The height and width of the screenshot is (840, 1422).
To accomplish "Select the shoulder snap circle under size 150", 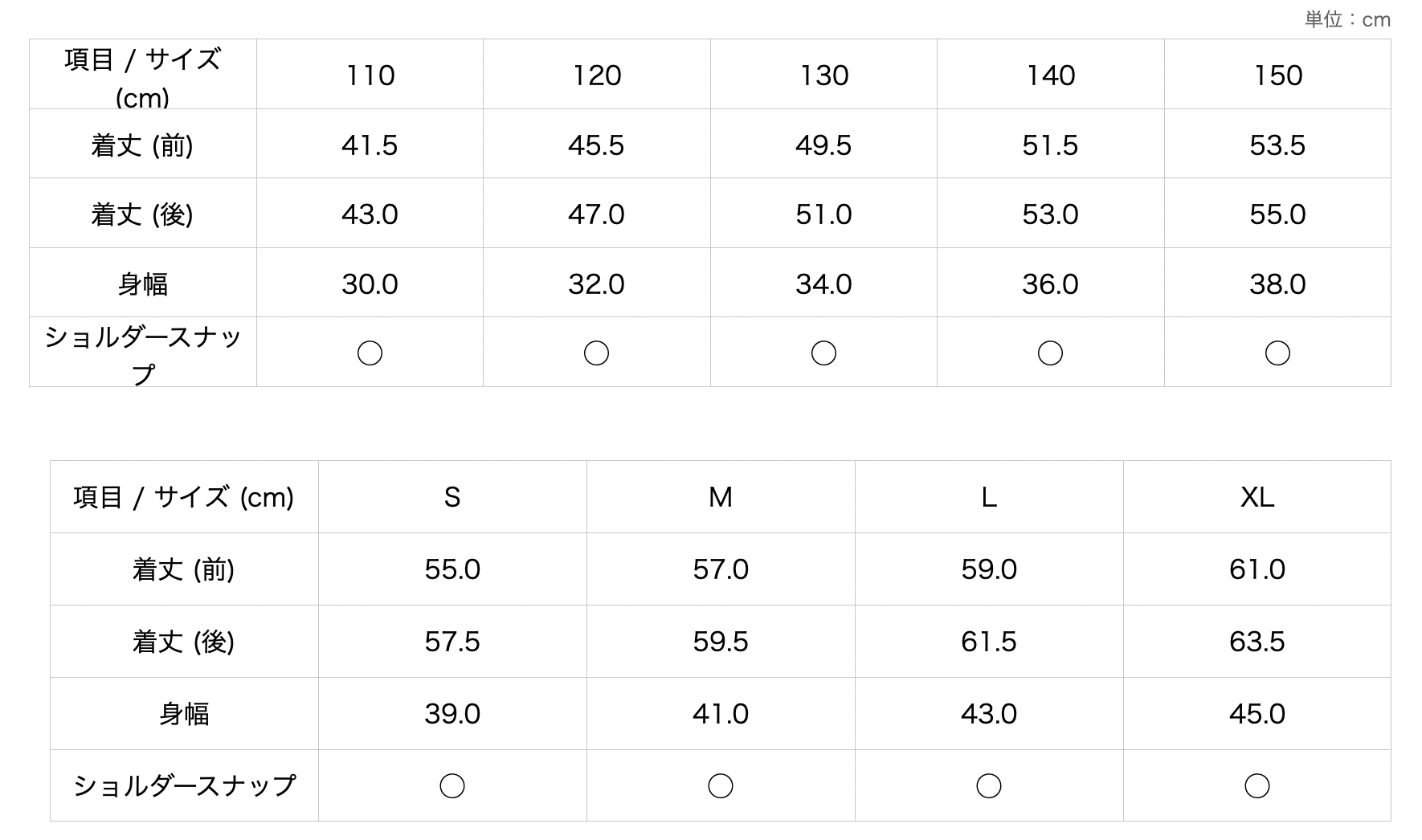I will pos(1277,353).
